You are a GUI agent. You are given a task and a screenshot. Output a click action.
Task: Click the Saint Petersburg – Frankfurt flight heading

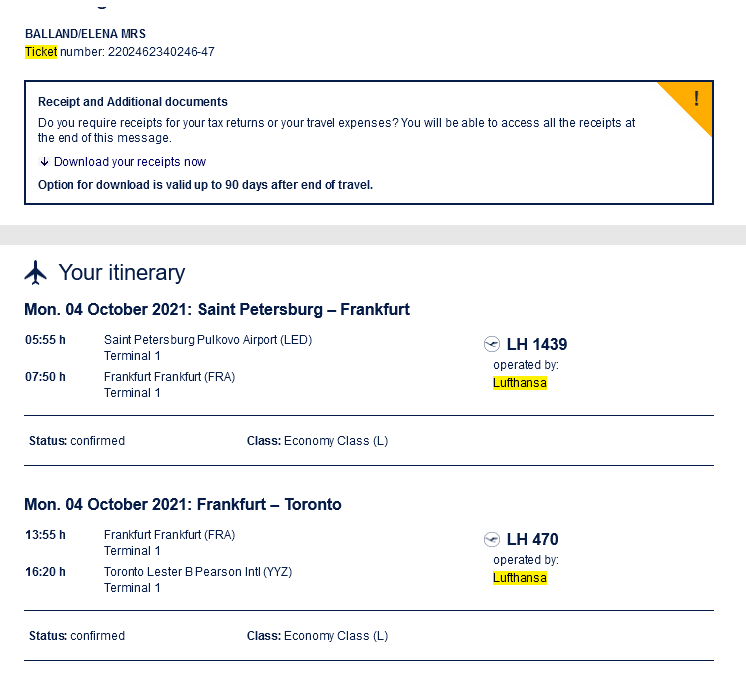coord(217,310)
